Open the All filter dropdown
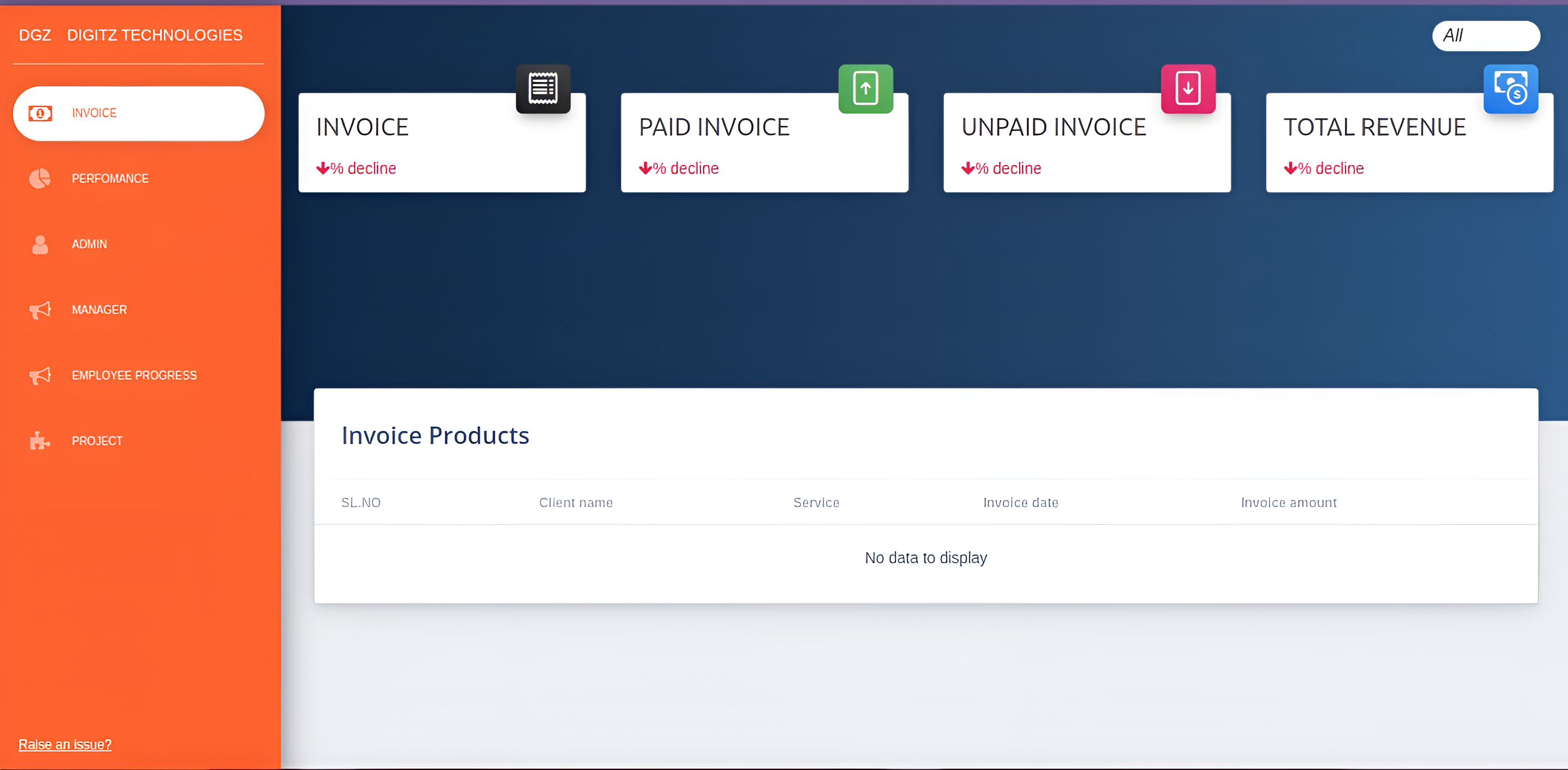This screenshot has height=770, width=1568. pos(1487,36)
